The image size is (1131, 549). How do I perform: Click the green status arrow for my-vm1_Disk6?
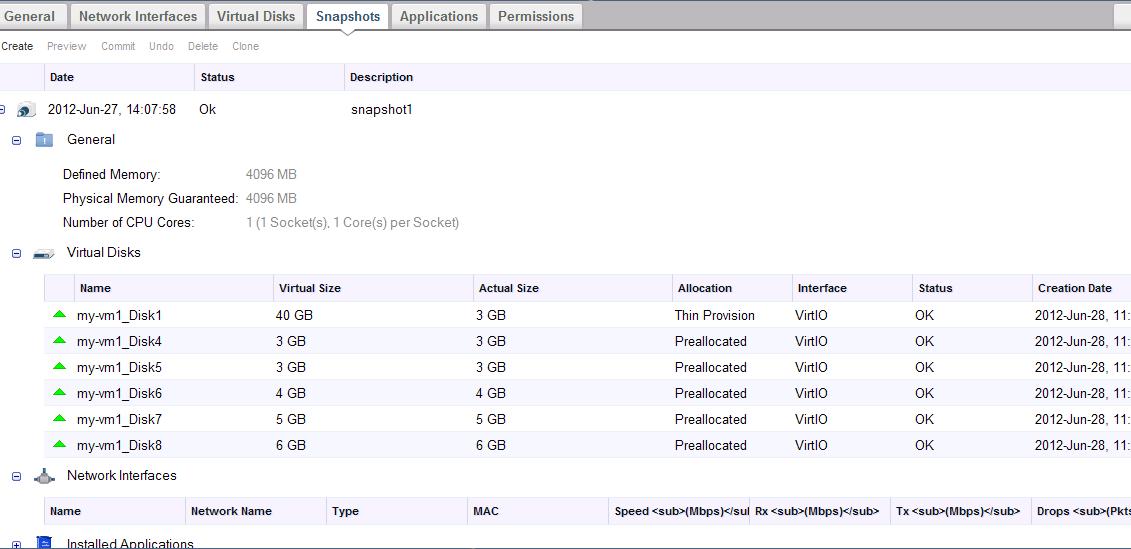[60, 393]
